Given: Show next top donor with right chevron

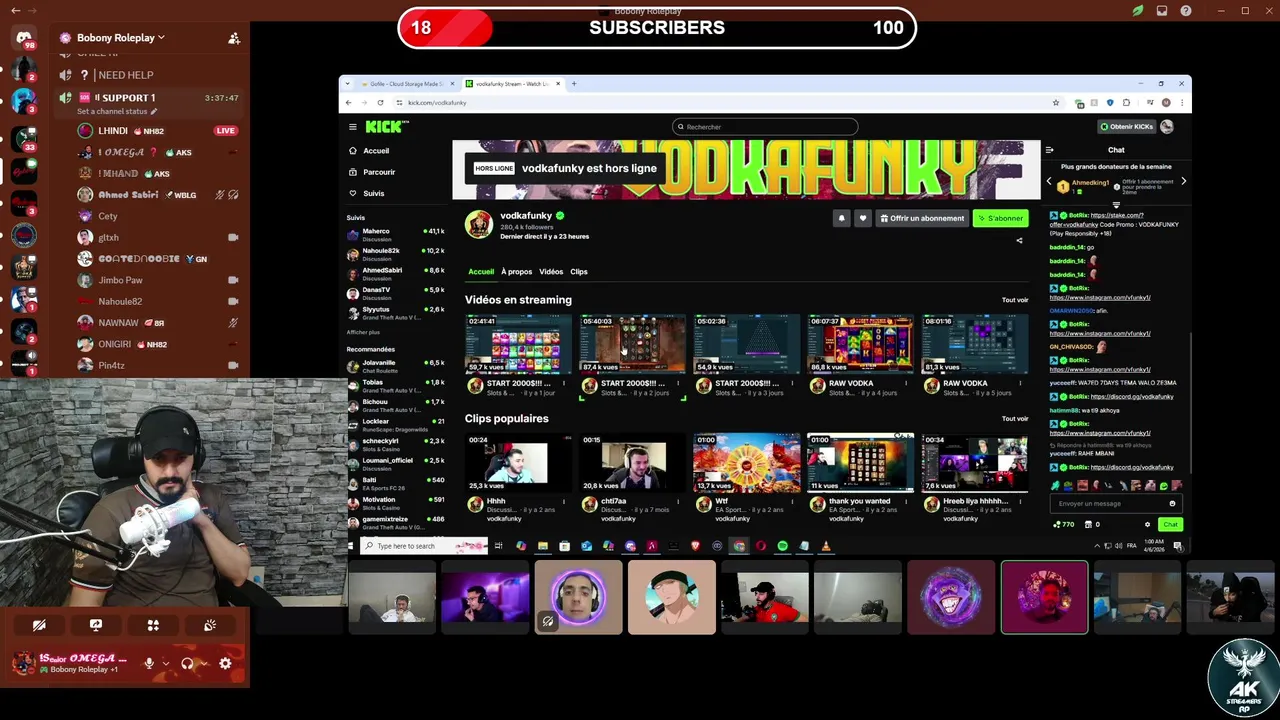Looking at the screenshot, I should click(x=1183, y=181).
